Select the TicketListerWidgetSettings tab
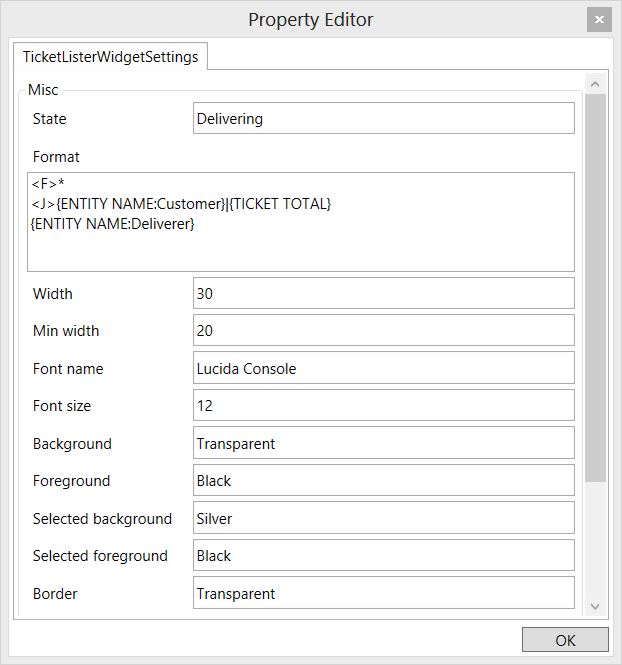This screenshot has height=665, width=622. [x=110, y=57]
